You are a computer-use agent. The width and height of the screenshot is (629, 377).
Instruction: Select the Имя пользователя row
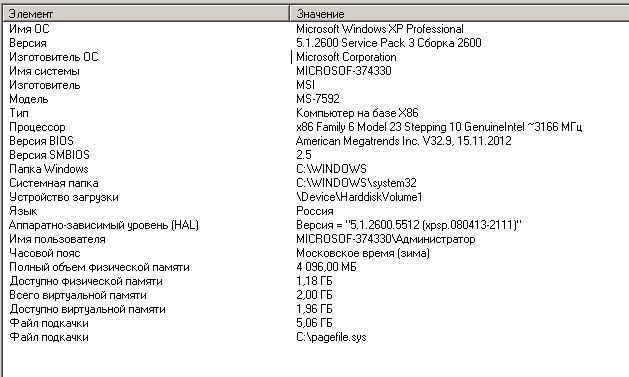[316, 239]
